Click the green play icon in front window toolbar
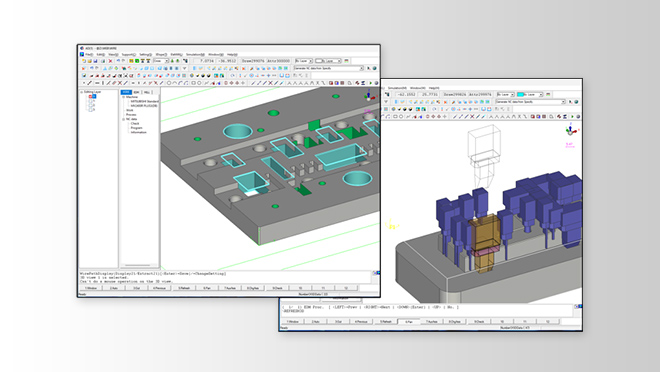Image resolution: width=660 pixels, height=372 pixels. (x=370, y=83)
